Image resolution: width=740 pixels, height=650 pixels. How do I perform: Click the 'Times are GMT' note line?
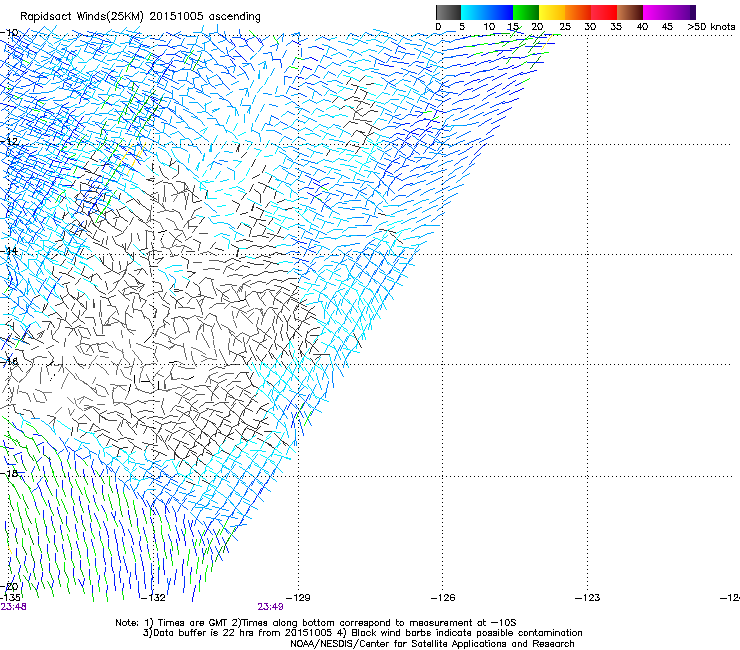[x=316, y=623]
